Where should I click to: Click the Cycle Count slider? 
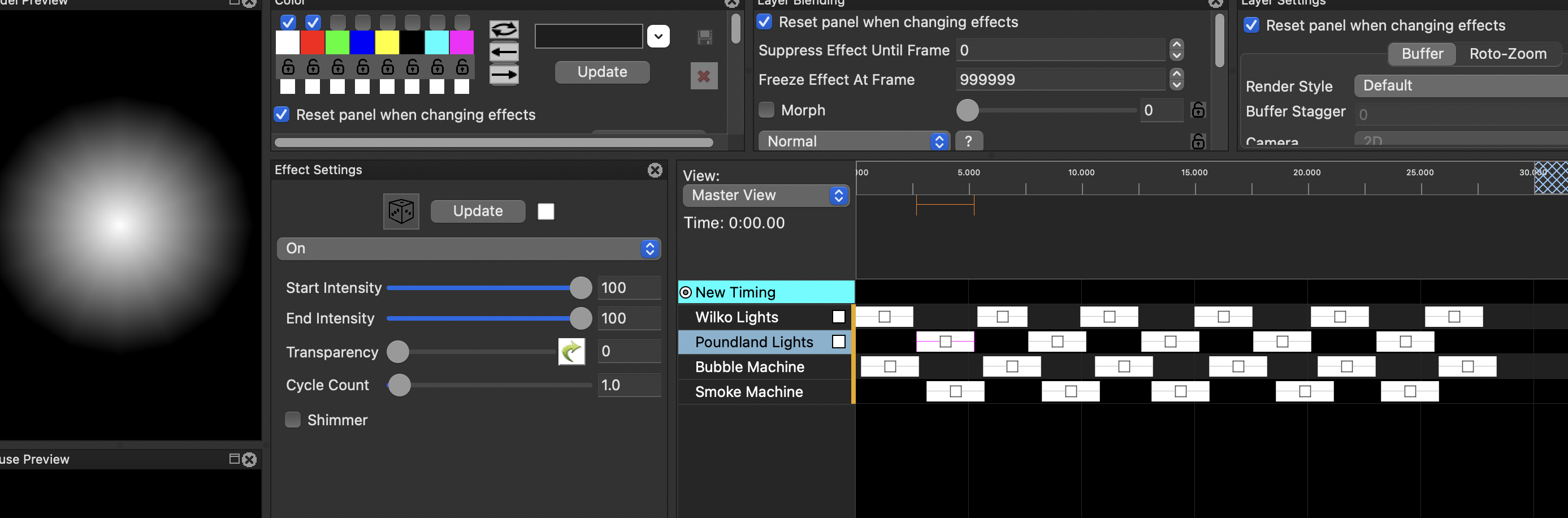(x=489, y=385)
